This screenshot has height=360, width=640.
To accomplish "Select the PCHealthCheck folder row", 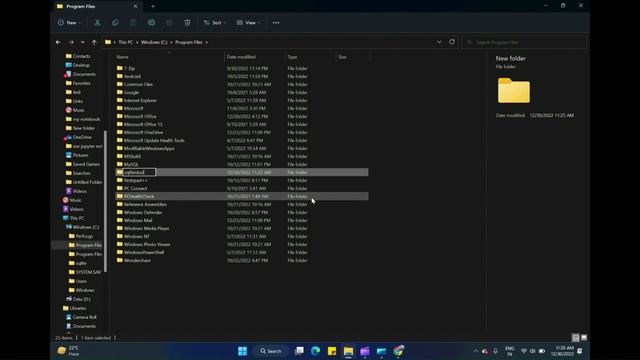I will point(242,196).
